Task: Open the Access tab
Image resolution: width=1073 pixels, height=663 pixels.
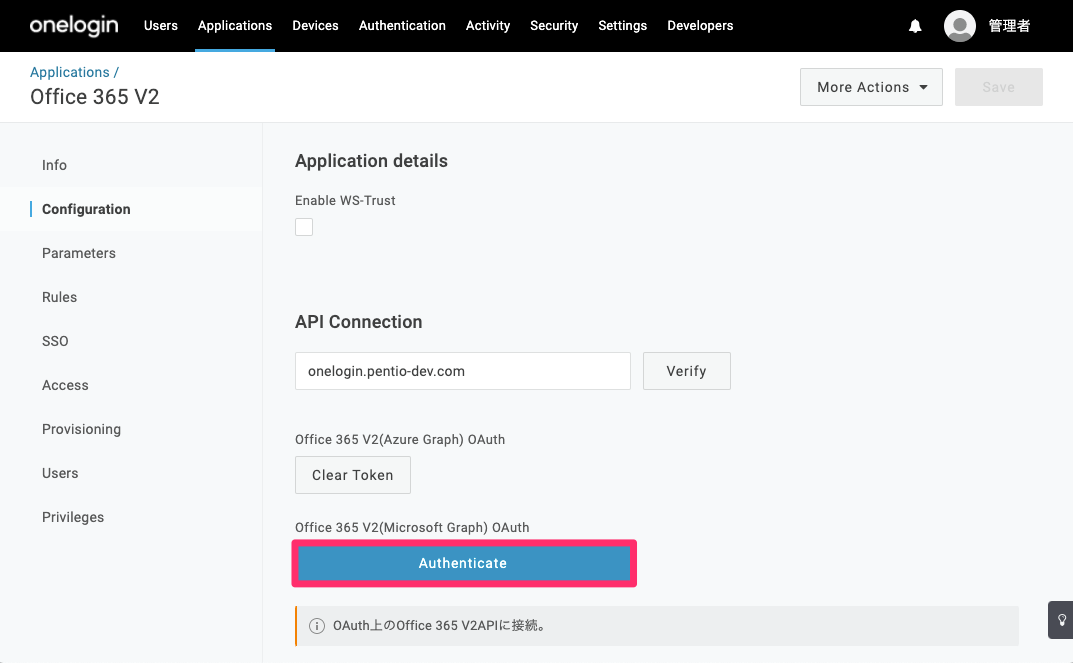Action: pos(65,385)
